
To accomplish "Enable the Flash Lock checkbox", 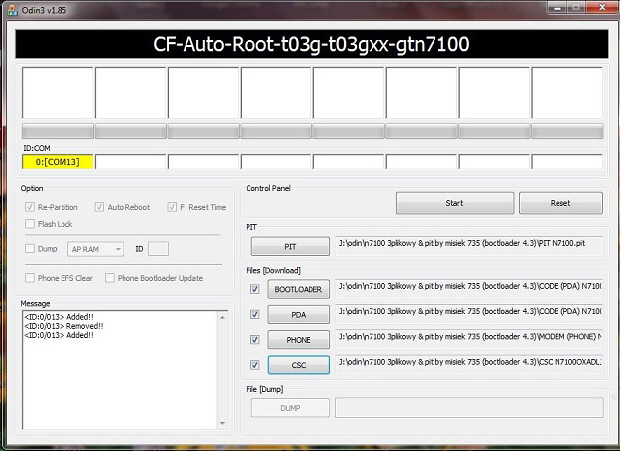I will [x=30, y=224].
